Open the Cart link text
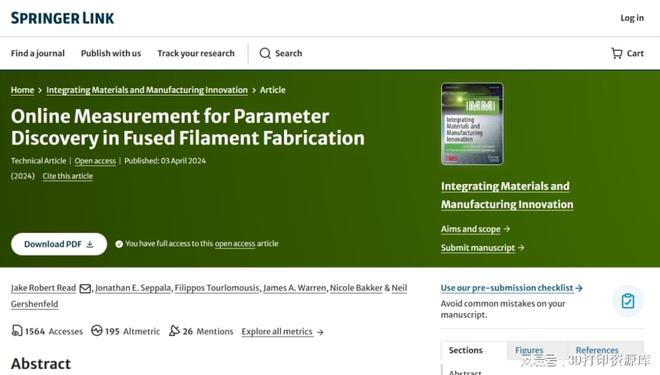The image size is (660, 375). click(x=635, y=53)
